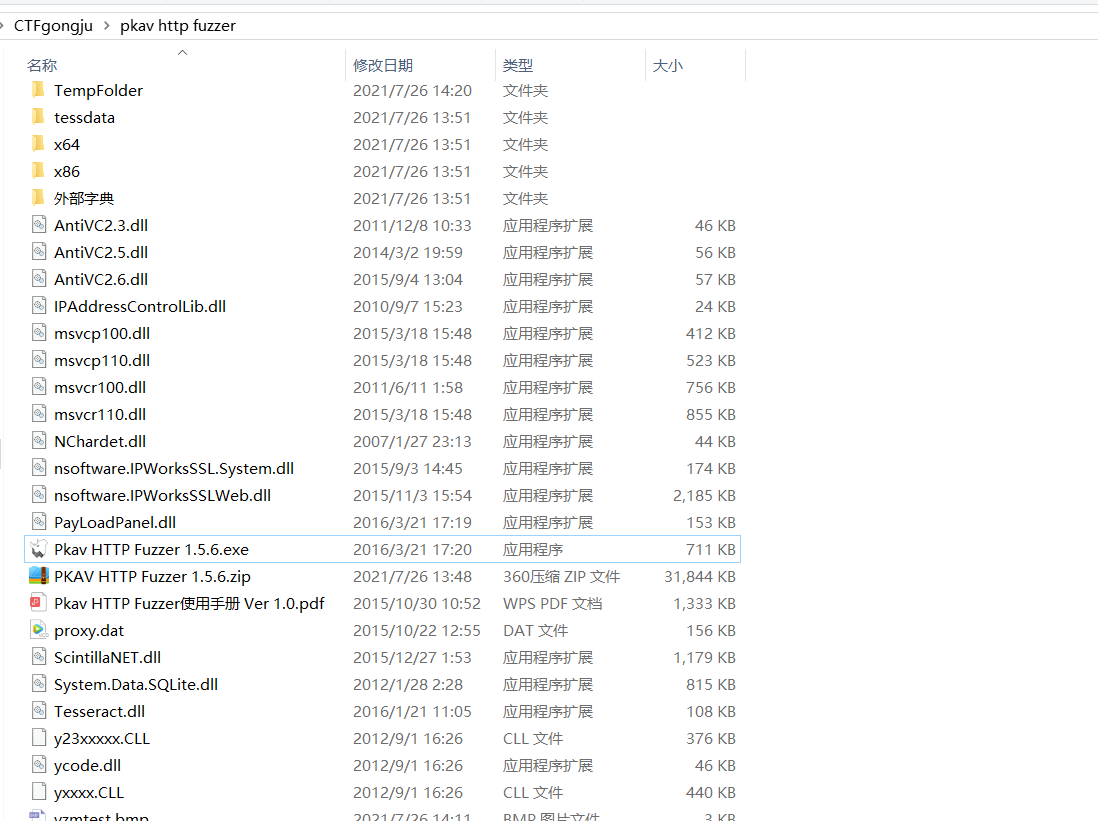Click the proxy.dat file icon
1098x827 pixels.
(39, 630)
